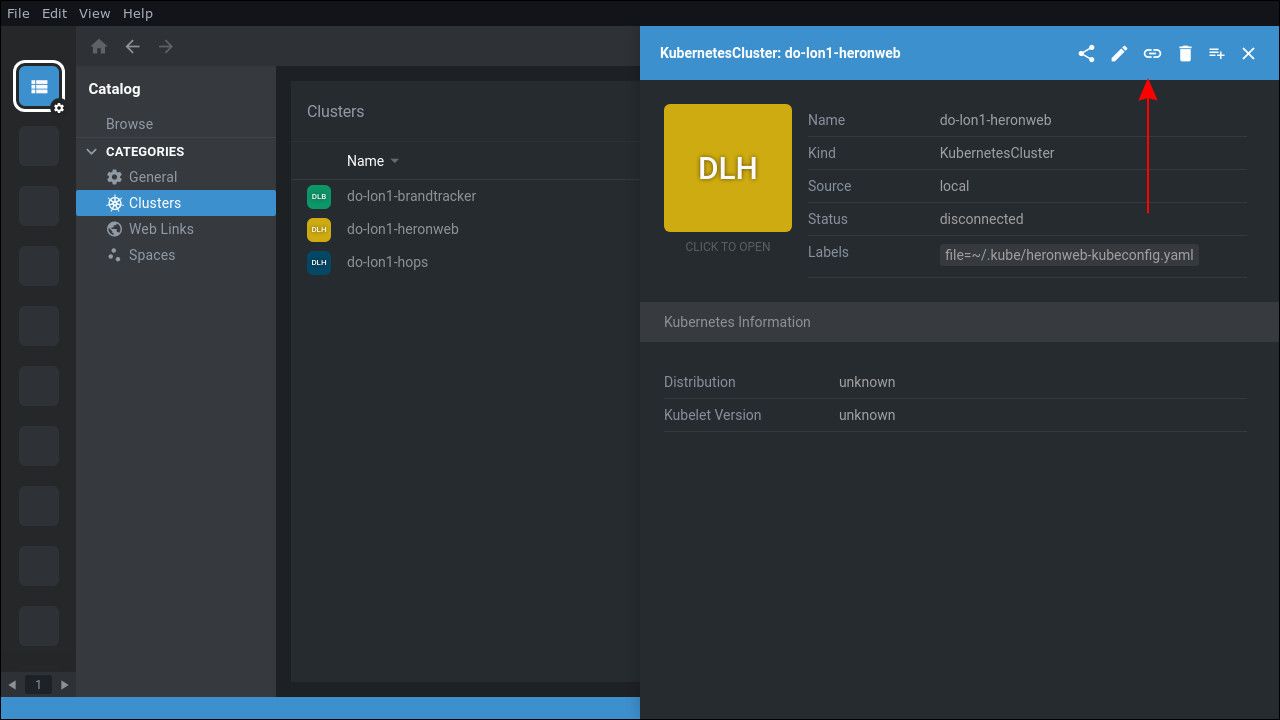The height and width of the screenshot is (720, 1280).
Task: Click the heronweb-kubeconfig.yaml file label
Action: point(1068,254)
